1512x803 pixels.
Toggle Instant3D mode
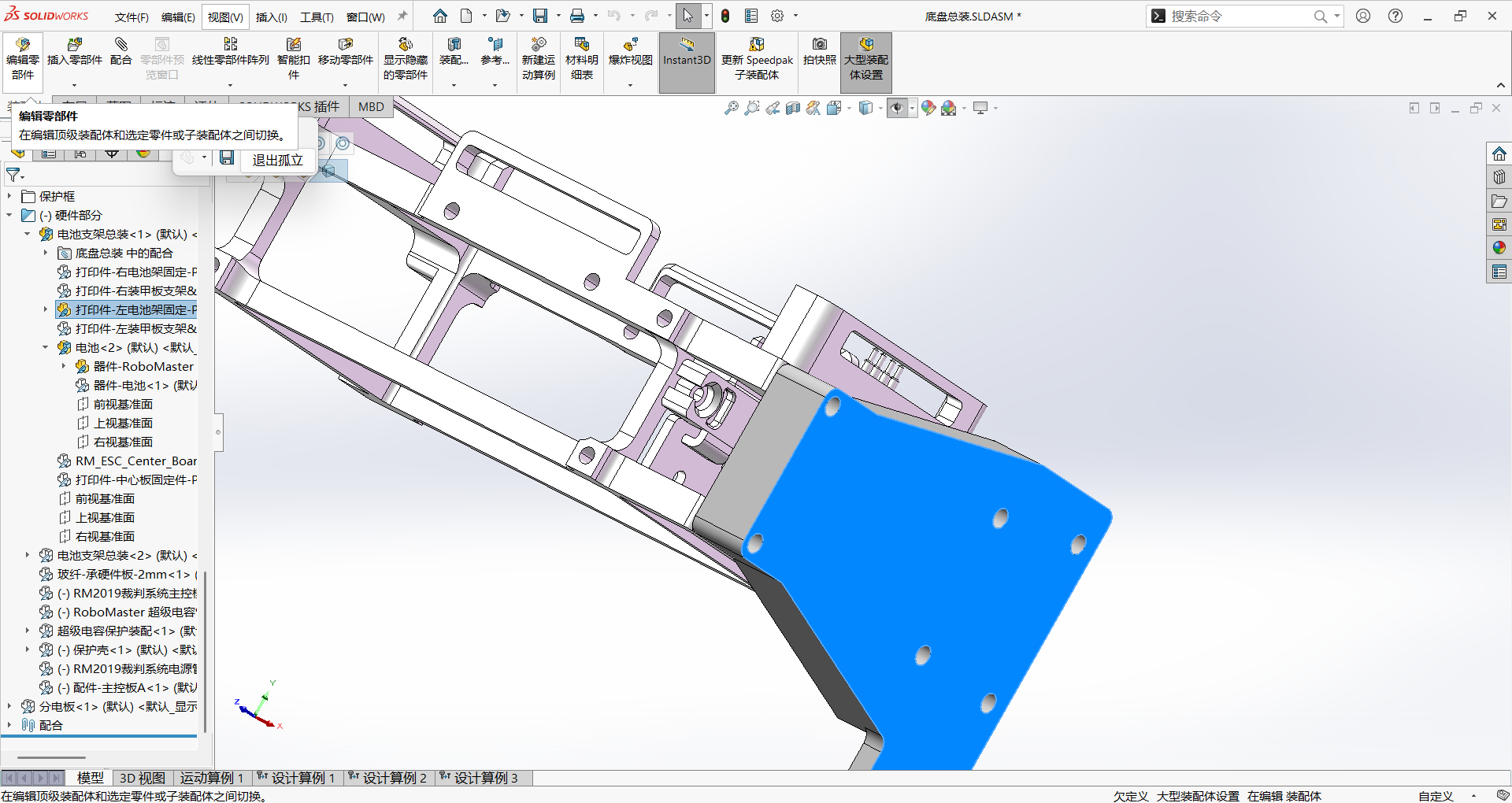687,62
